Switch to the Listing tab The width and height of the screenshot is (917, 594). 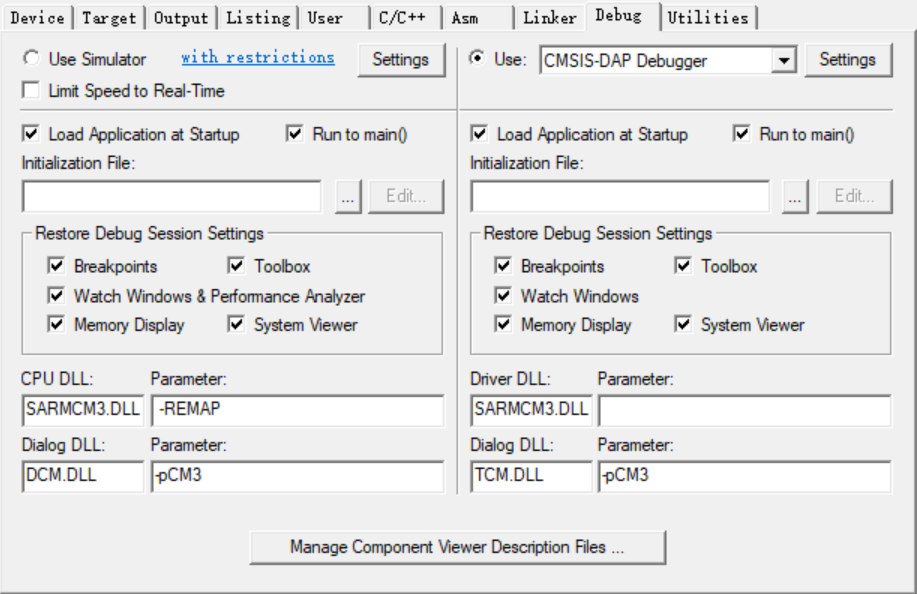258,18
